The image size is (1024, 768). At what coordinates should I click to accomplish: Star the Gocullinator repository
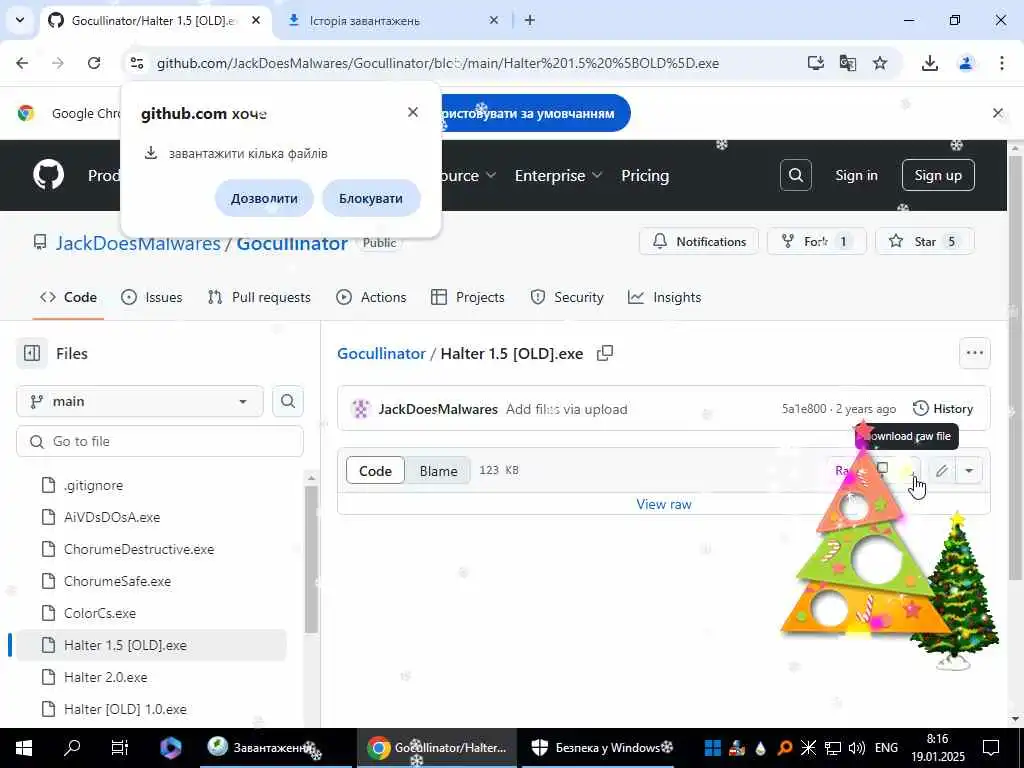tap(925, 241)
